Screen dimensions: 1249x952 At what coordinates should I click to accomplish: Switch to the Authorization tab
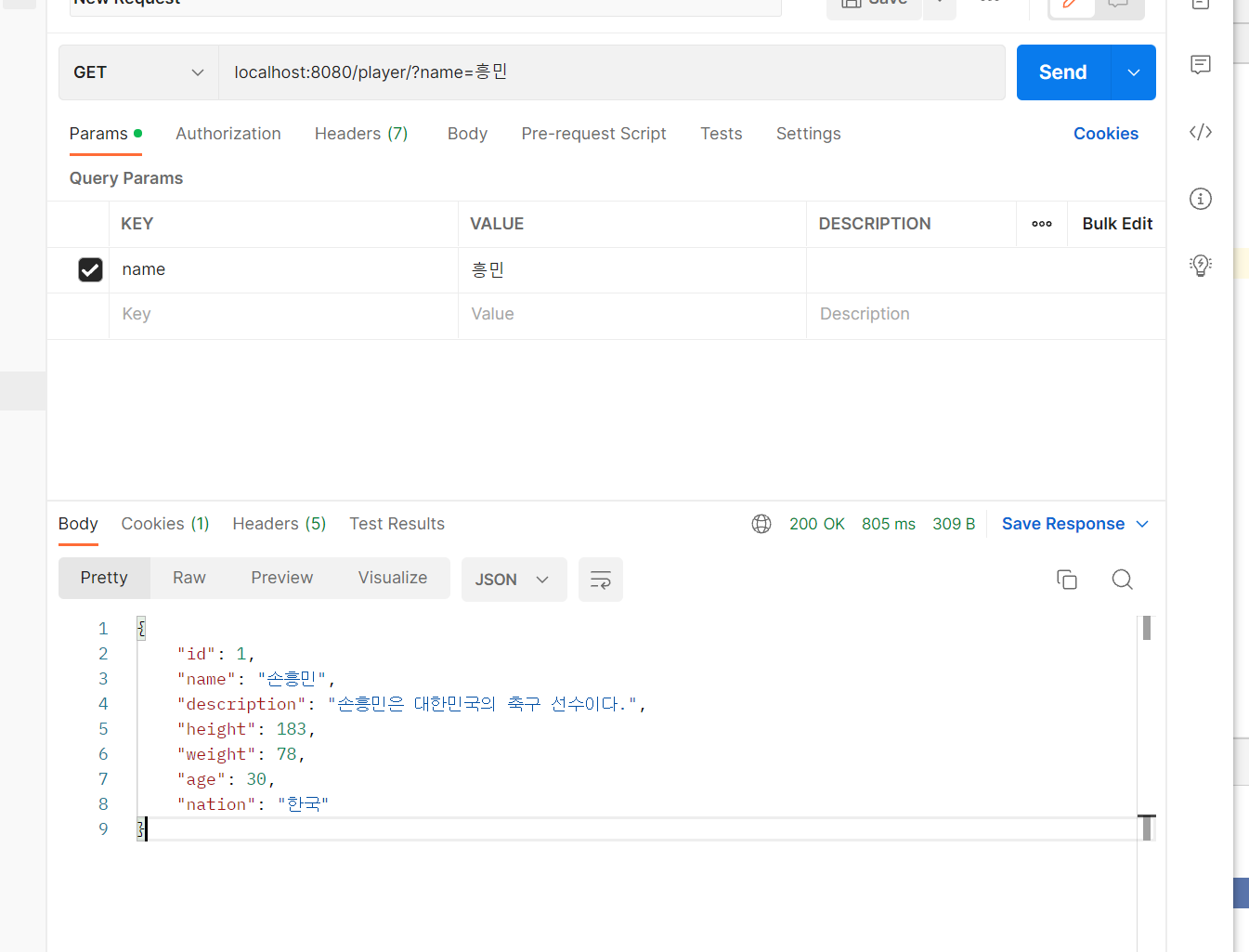pos(228,134)
